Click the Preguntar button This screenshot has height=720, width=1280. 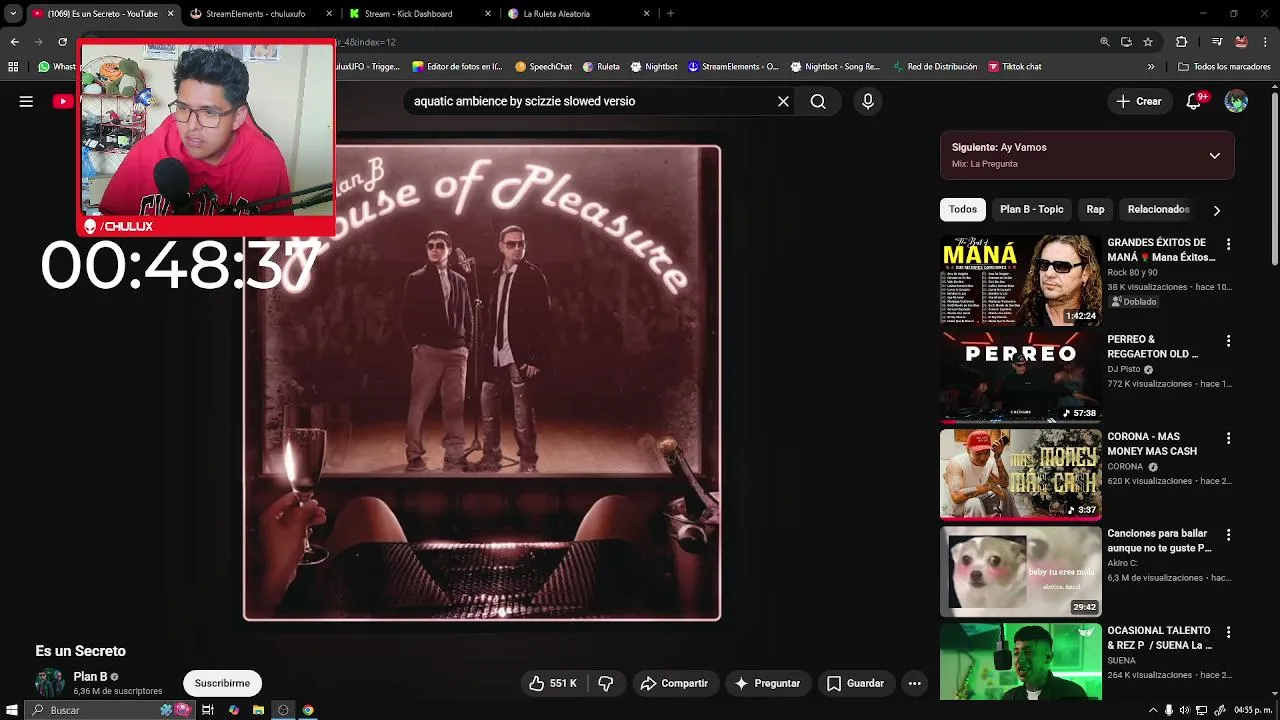[x=767, y=683]
